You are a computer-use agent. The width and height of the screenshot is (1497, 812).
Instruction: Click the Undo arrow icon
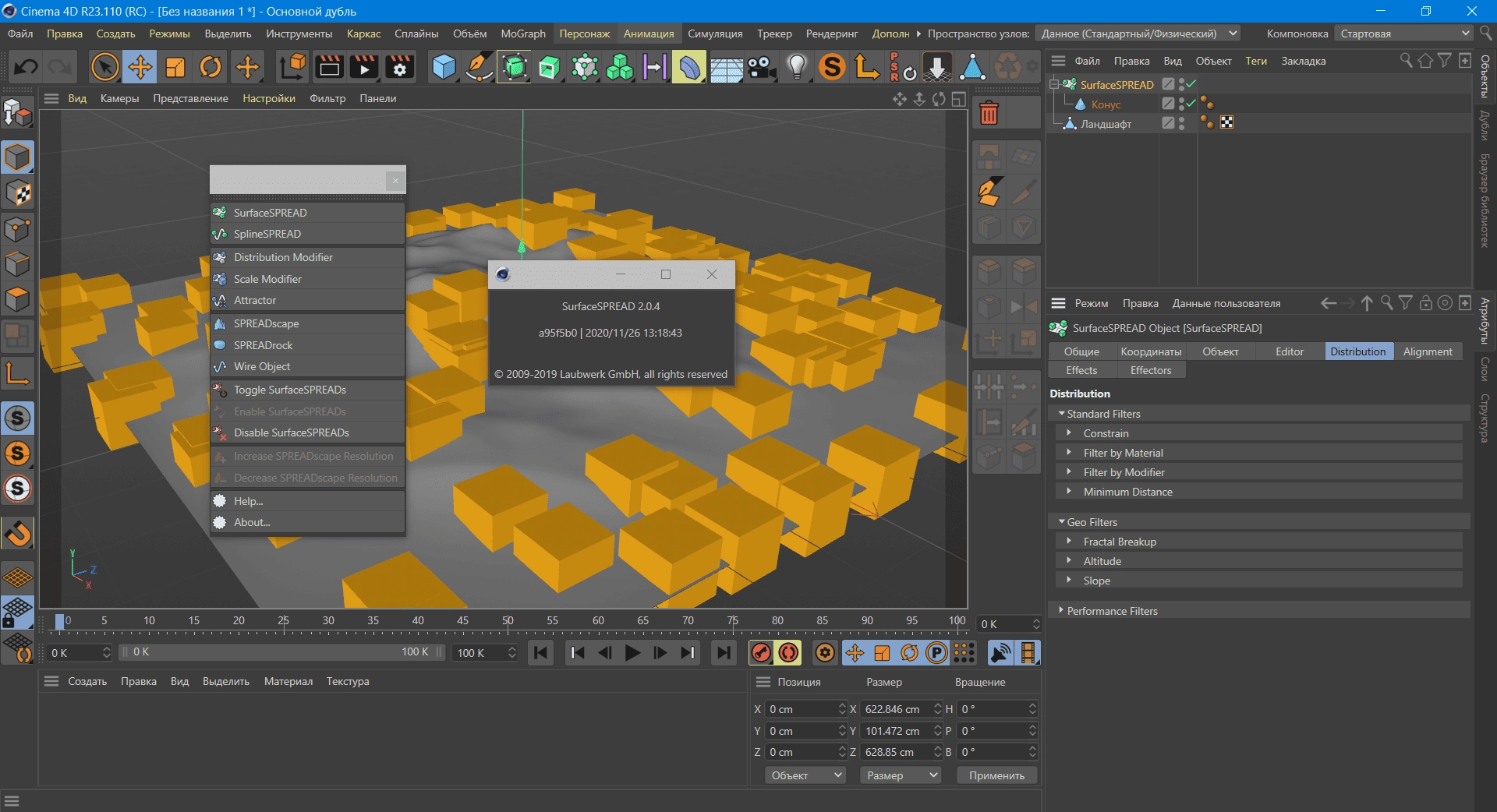coord(26,67)
